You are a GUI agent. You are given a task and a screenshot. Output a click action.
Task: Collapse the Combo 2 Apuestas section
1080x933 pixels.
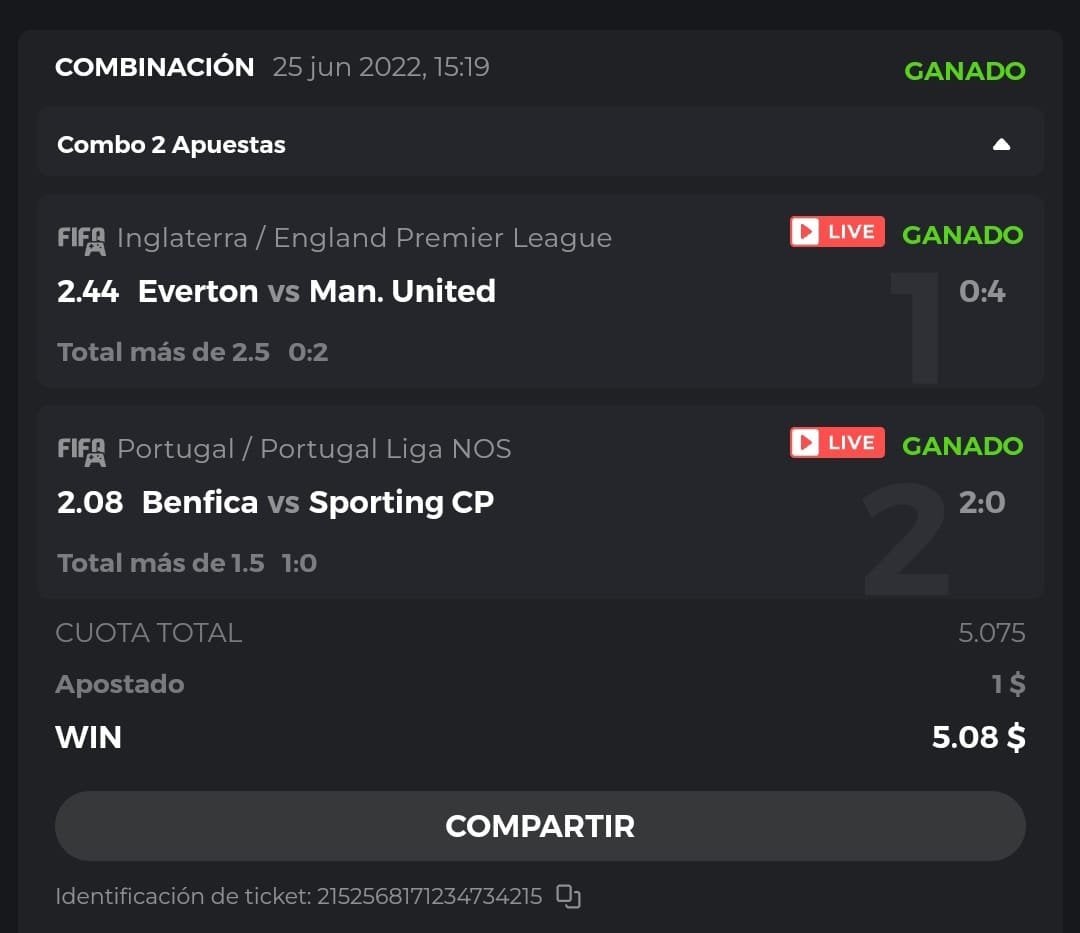[x=1001, y=145]
